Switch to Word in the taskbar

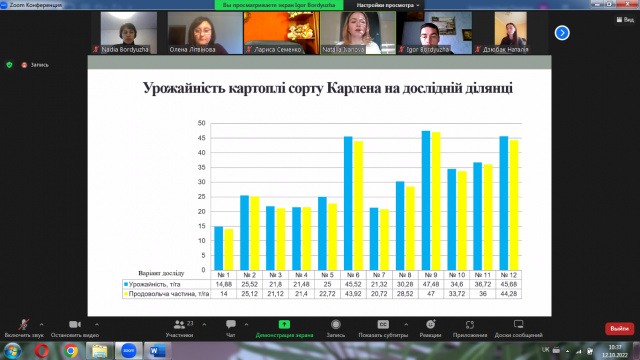[157, 351]
